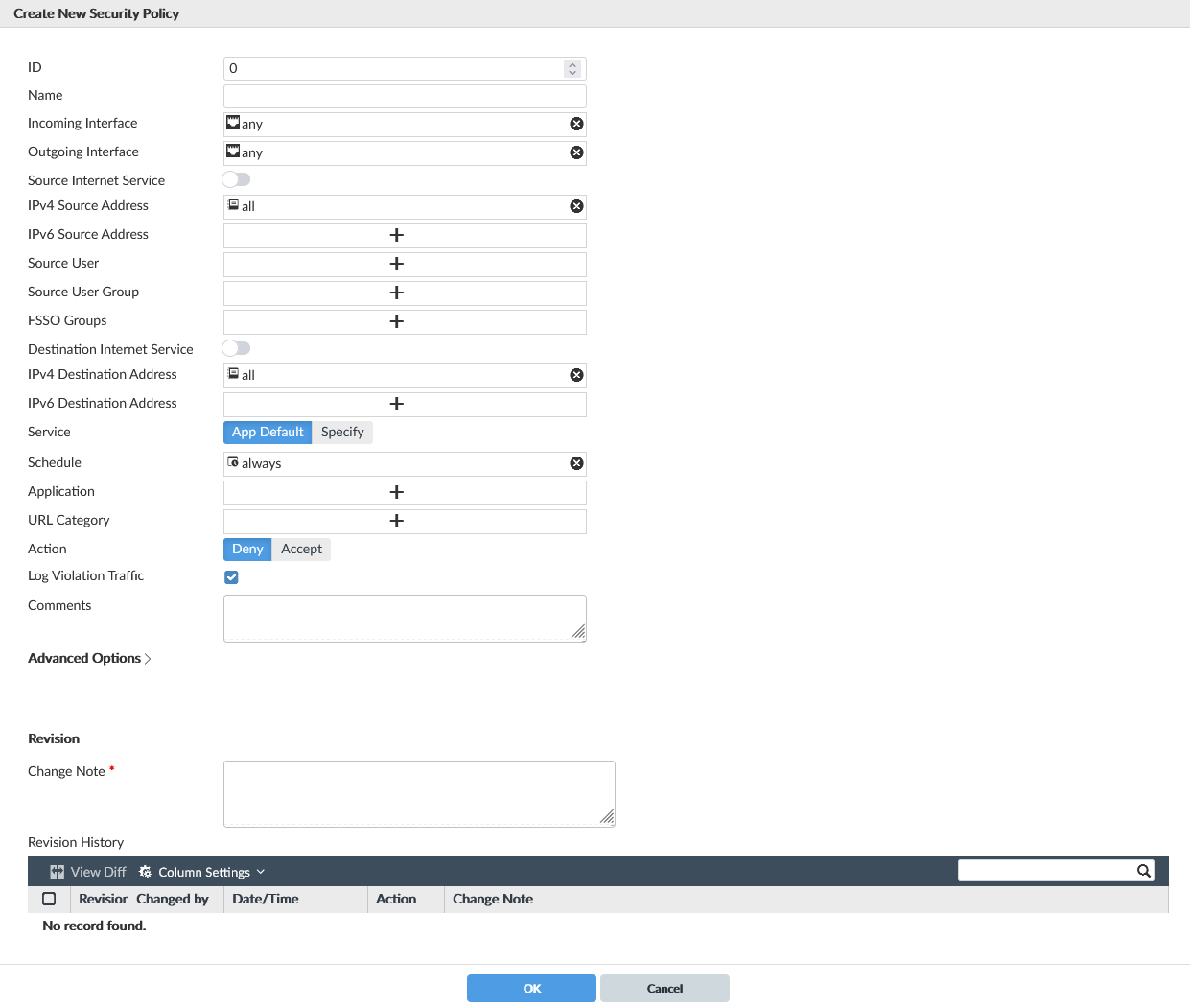
Task: Click the Comments box resize handle
Action: 578,631
